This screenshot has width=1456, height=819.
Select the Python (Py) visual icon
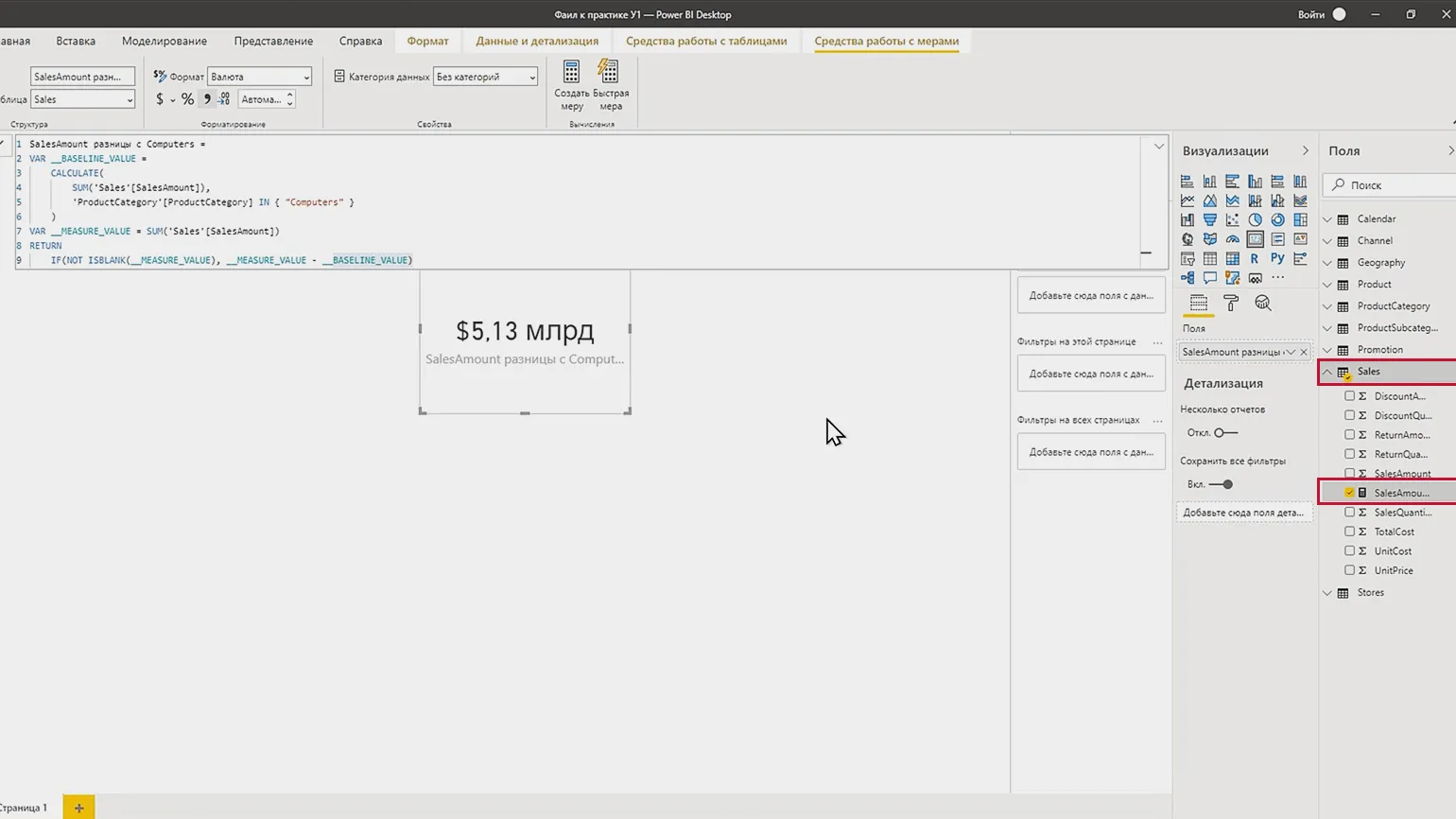point(1277,258)
